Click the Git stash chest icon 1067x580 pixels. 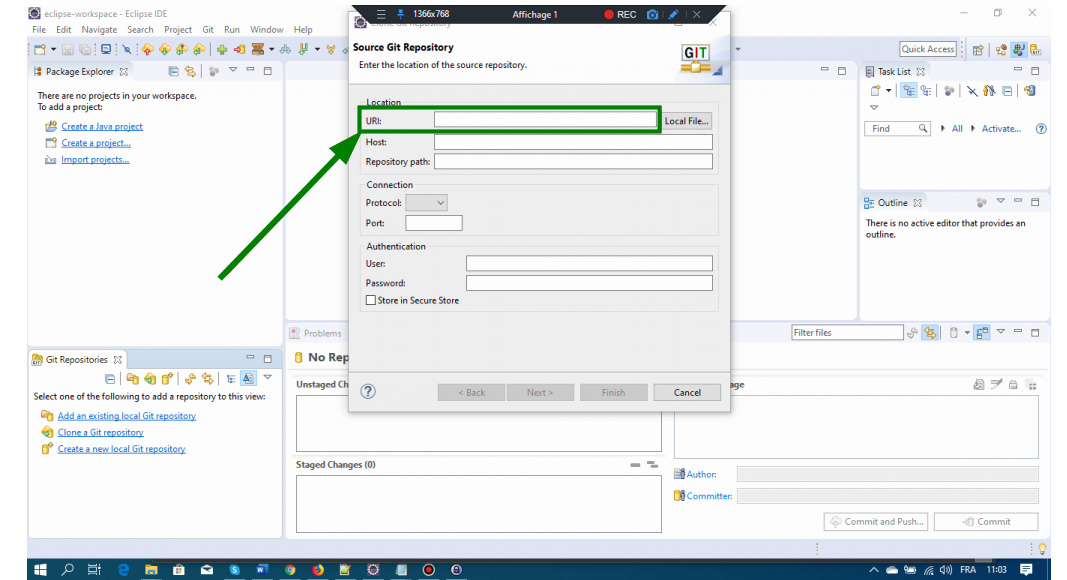(x=257, y=49)
